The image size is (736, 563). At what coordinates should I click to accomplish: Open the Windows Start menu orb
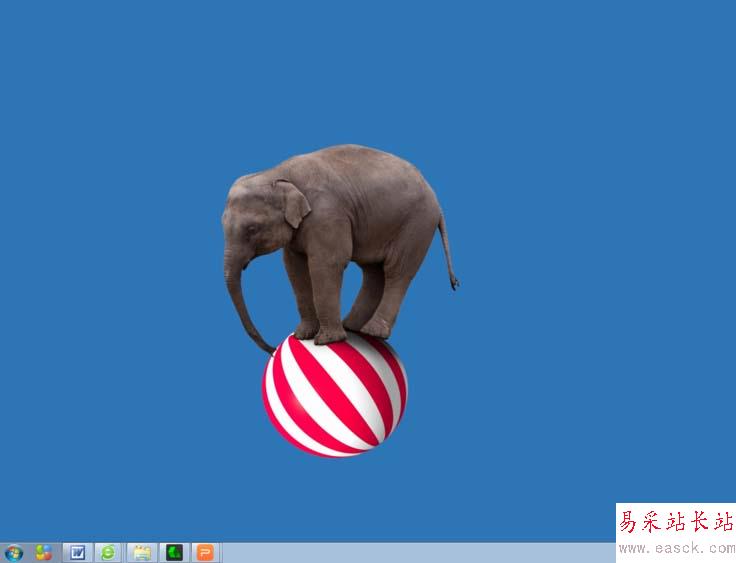[x=13, y=553]
